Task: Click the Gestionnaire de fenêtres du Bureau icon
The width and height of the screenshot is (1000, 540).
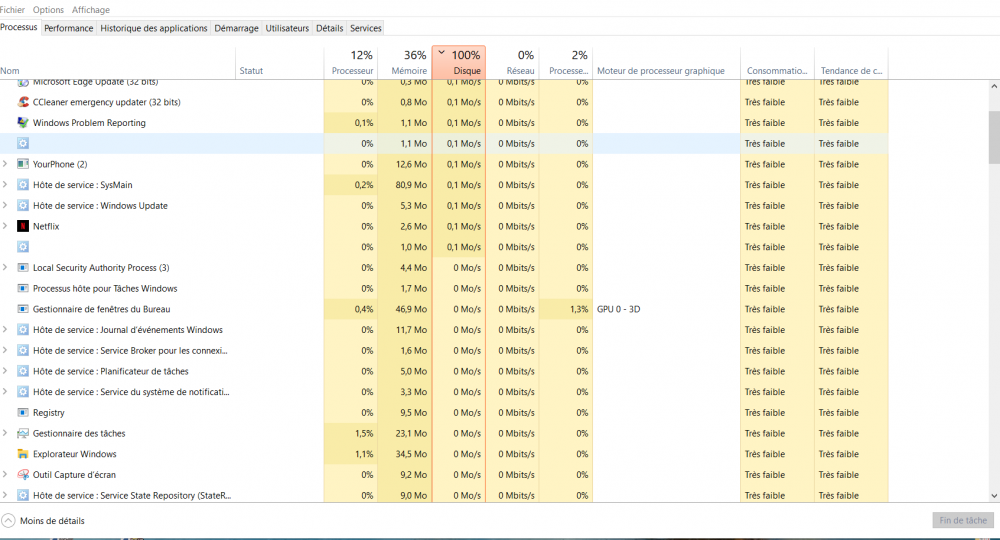Action: click(23, 309)
